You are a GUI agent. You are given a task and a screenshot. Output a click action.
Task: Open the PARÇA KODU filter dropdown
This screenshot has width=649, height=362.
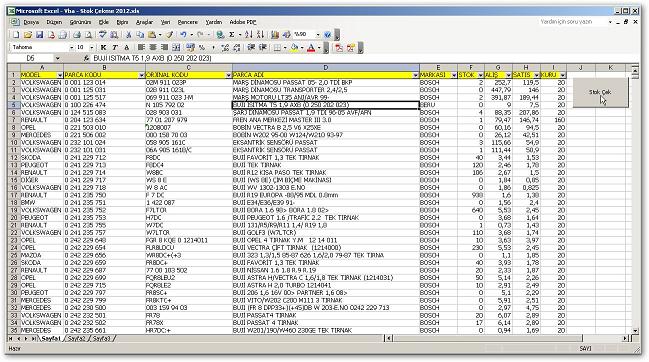(142, 75)
